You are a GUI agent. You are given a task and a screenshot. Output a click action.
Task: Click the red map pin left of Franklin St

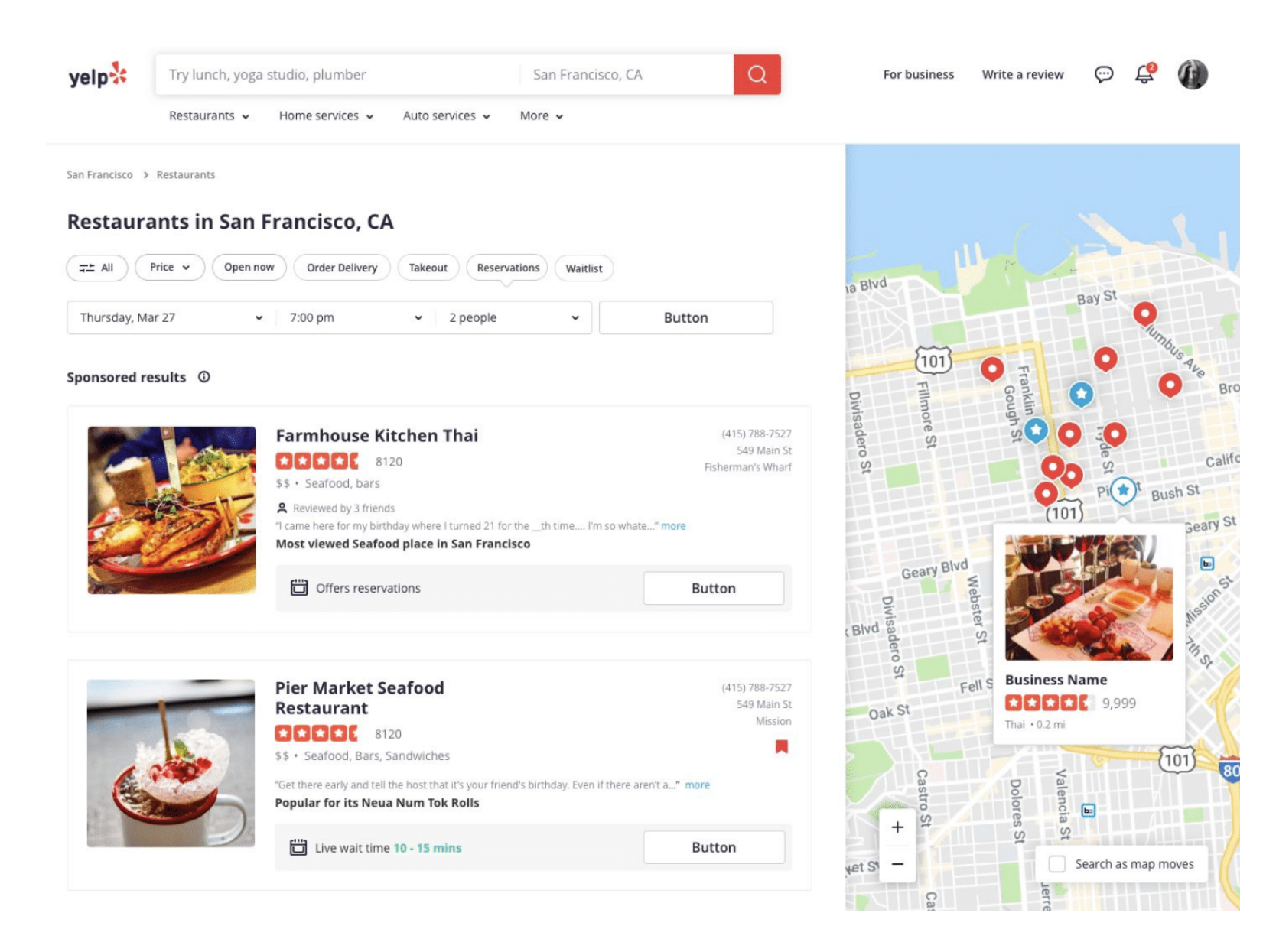tap(992, 369)
